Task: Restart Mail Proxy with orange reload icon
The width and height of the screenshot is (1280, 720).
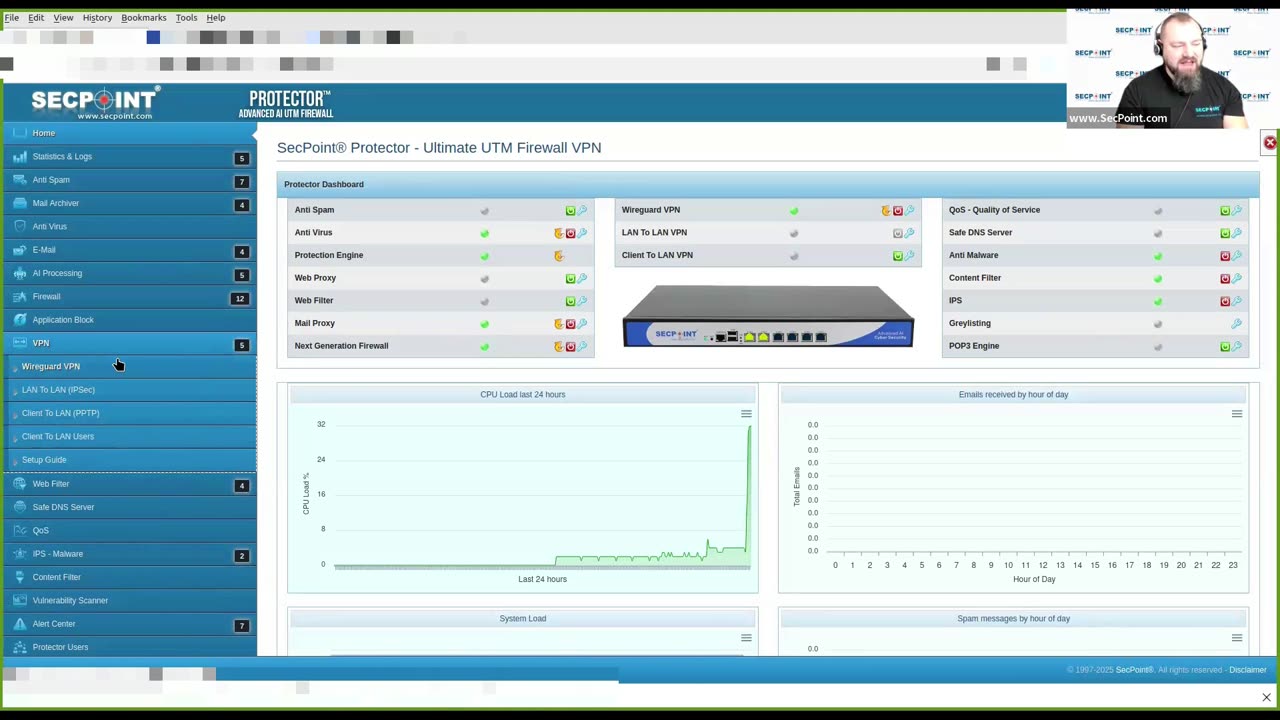Action: (559, 324)
